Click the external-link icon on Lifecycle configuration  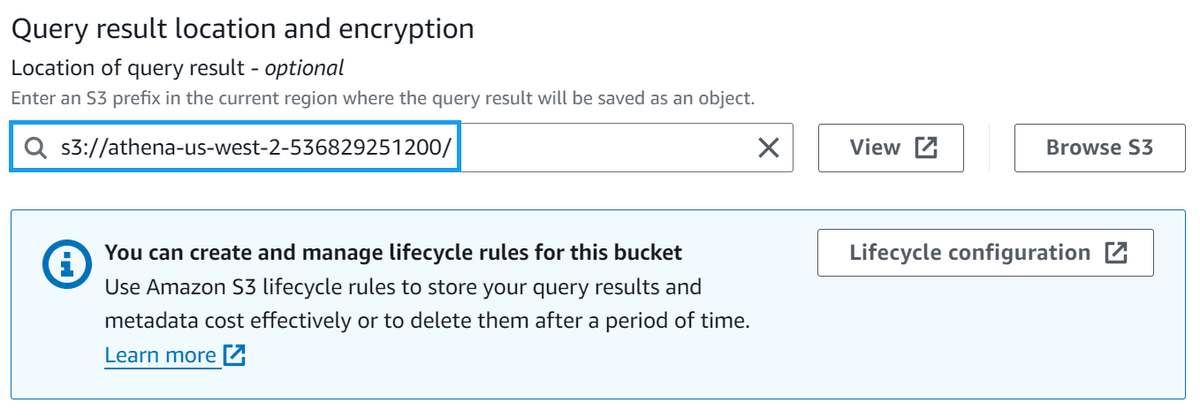(x=1116, y=253)
